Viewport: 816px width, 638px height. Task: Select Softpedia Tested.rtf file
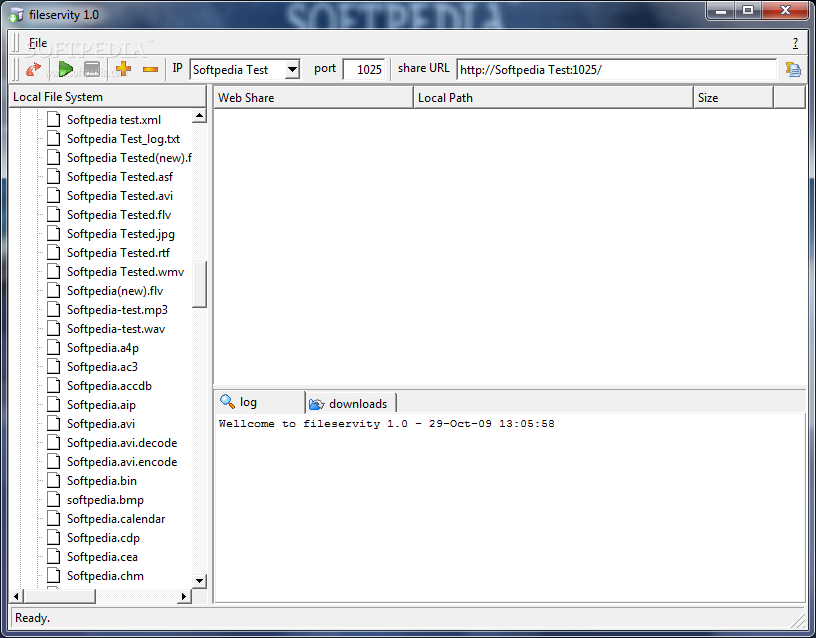118,253
